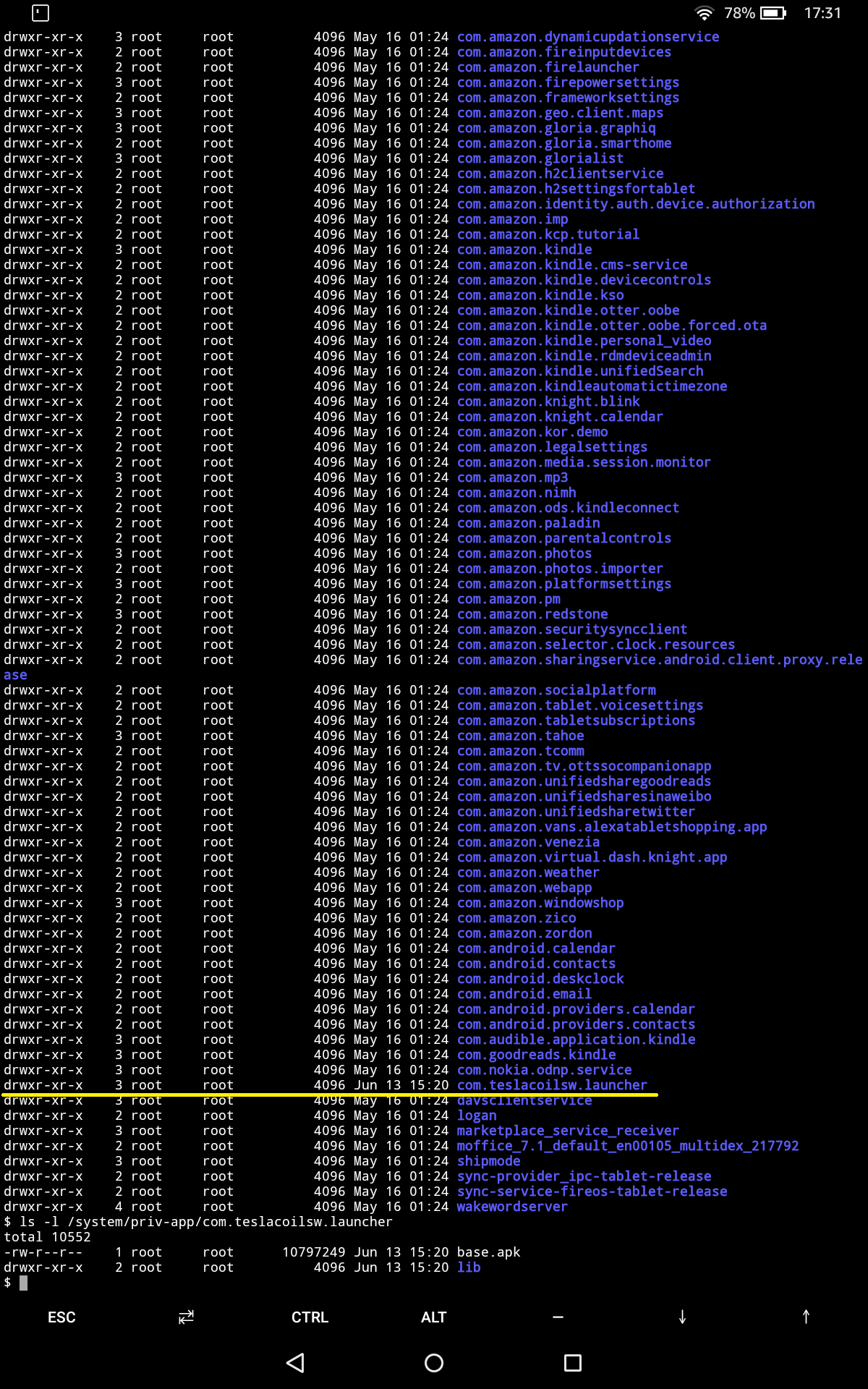The width and height of the screenshot is (868, 1389).
Task: Select the shipmode directory entry
Action: click(488, 1161)
